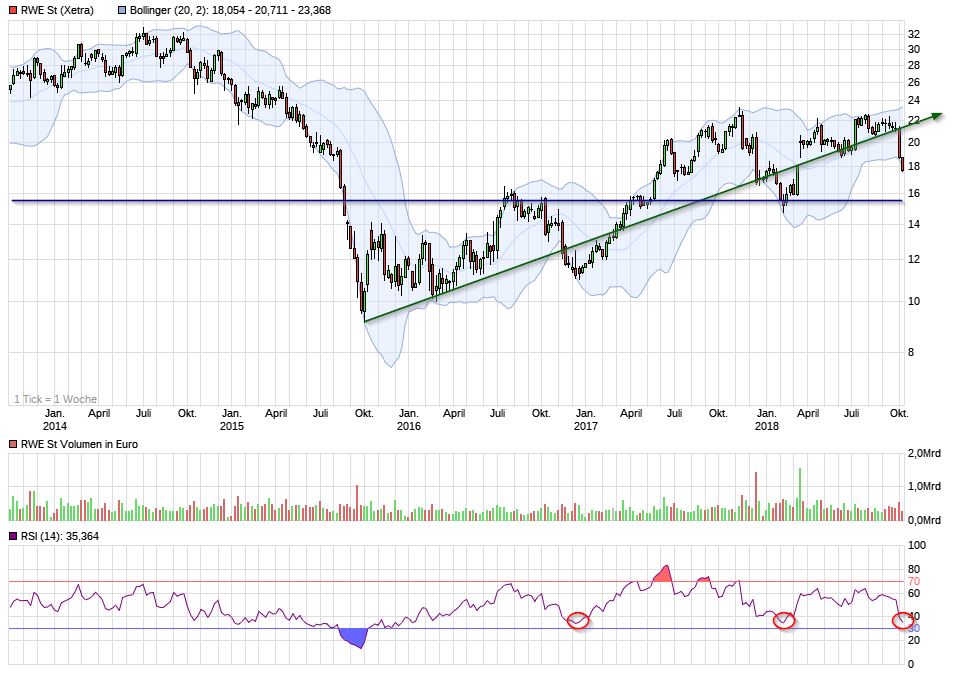Click the 2,0Mrd volume scale label
This screenshot has height=678, width=961.
[x=924, y=452]
